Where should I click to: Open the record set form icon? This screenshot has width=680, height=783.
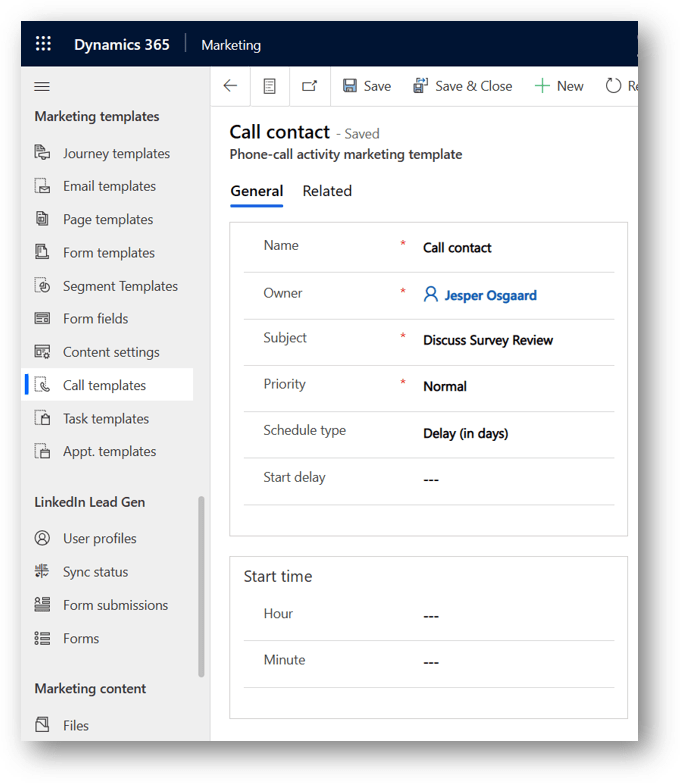(269, 86)
